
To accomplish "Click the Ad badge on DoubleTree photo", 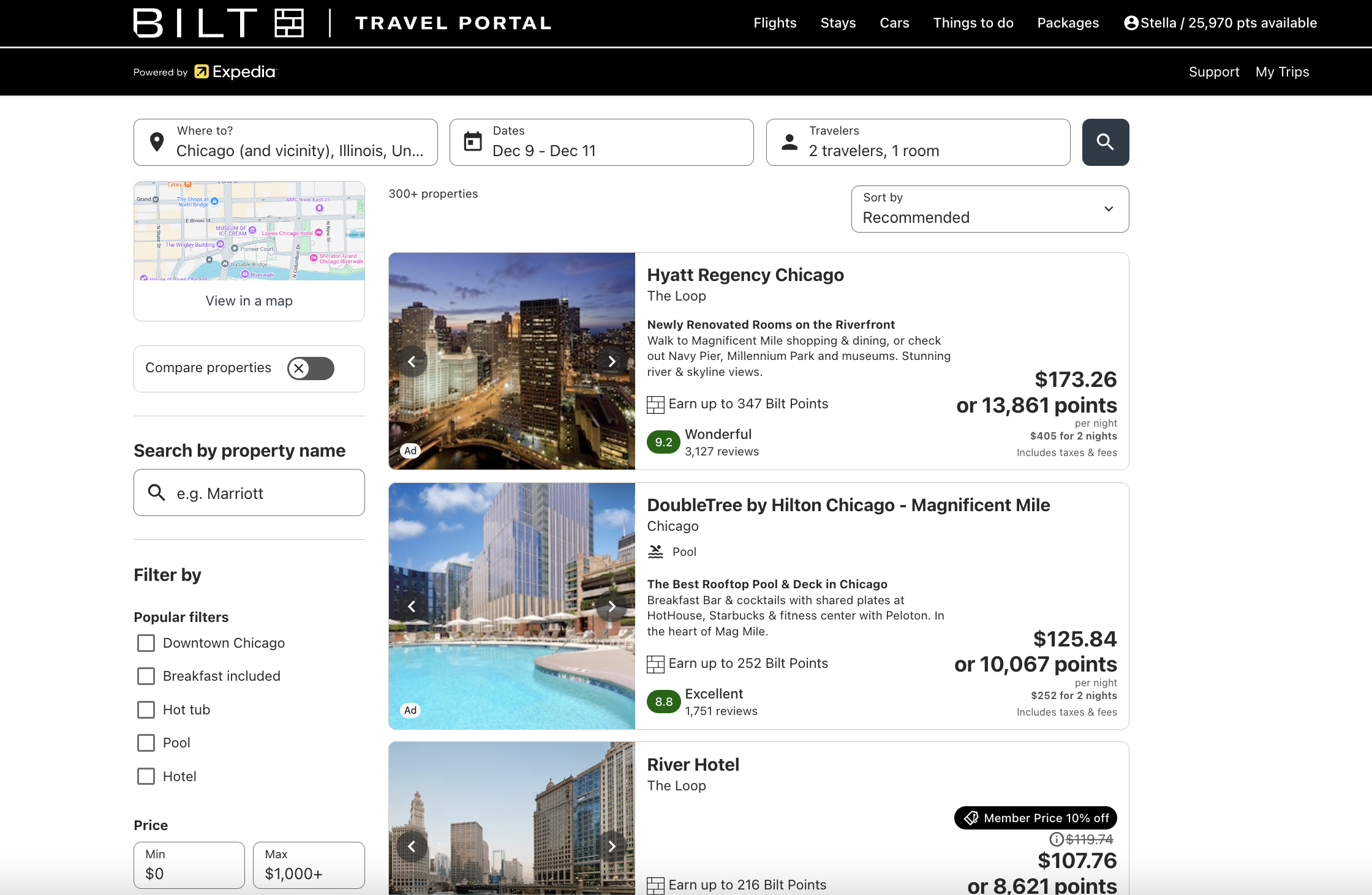I will tap(410, 710).
